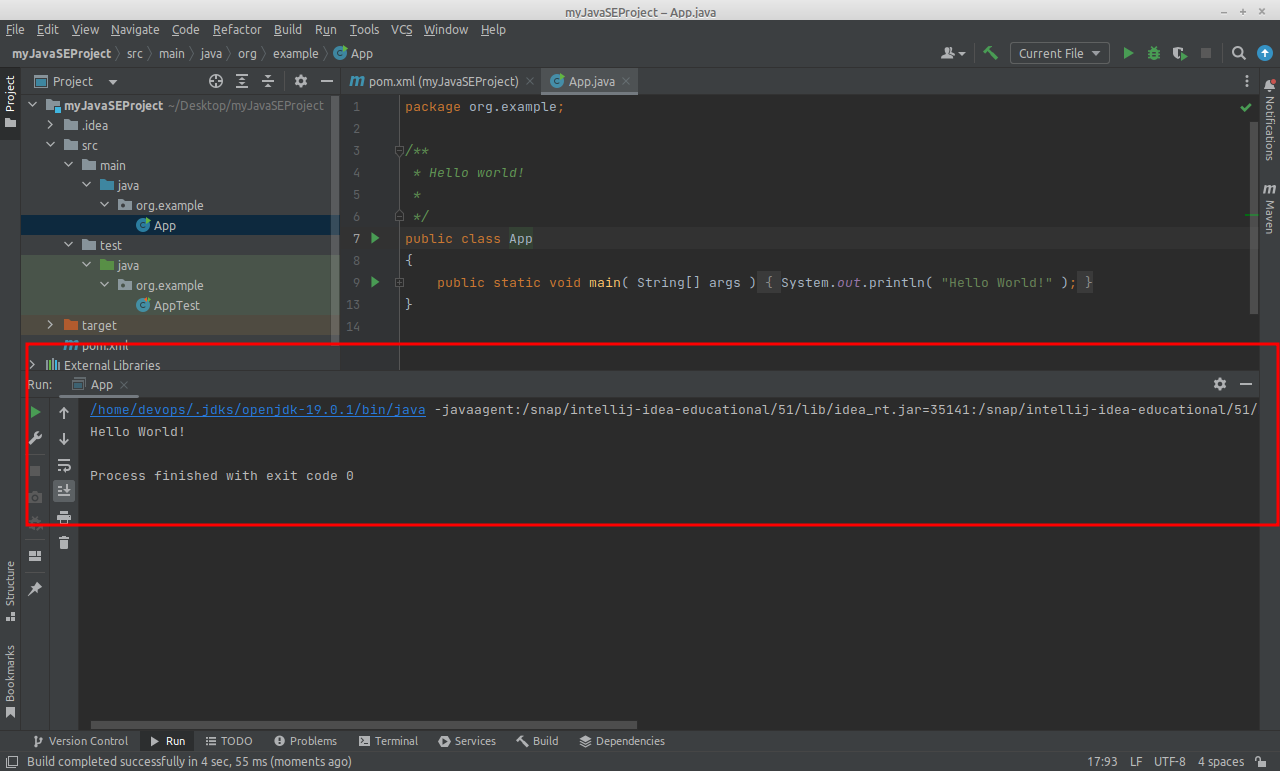Toggle scroll to end of console
The height and width of the screenshot is (771, 1280).
click(x=64, y=490)
